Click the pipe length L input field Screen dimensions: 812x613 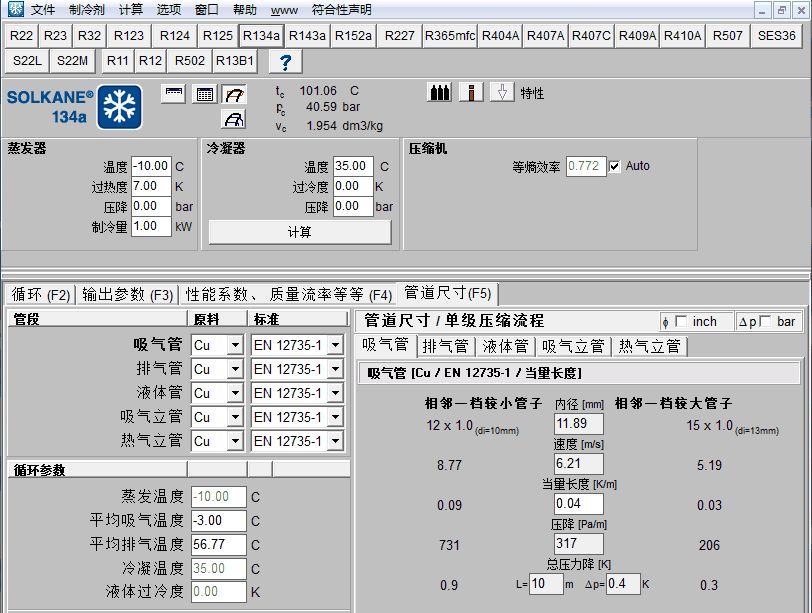(x=545, y=584)
